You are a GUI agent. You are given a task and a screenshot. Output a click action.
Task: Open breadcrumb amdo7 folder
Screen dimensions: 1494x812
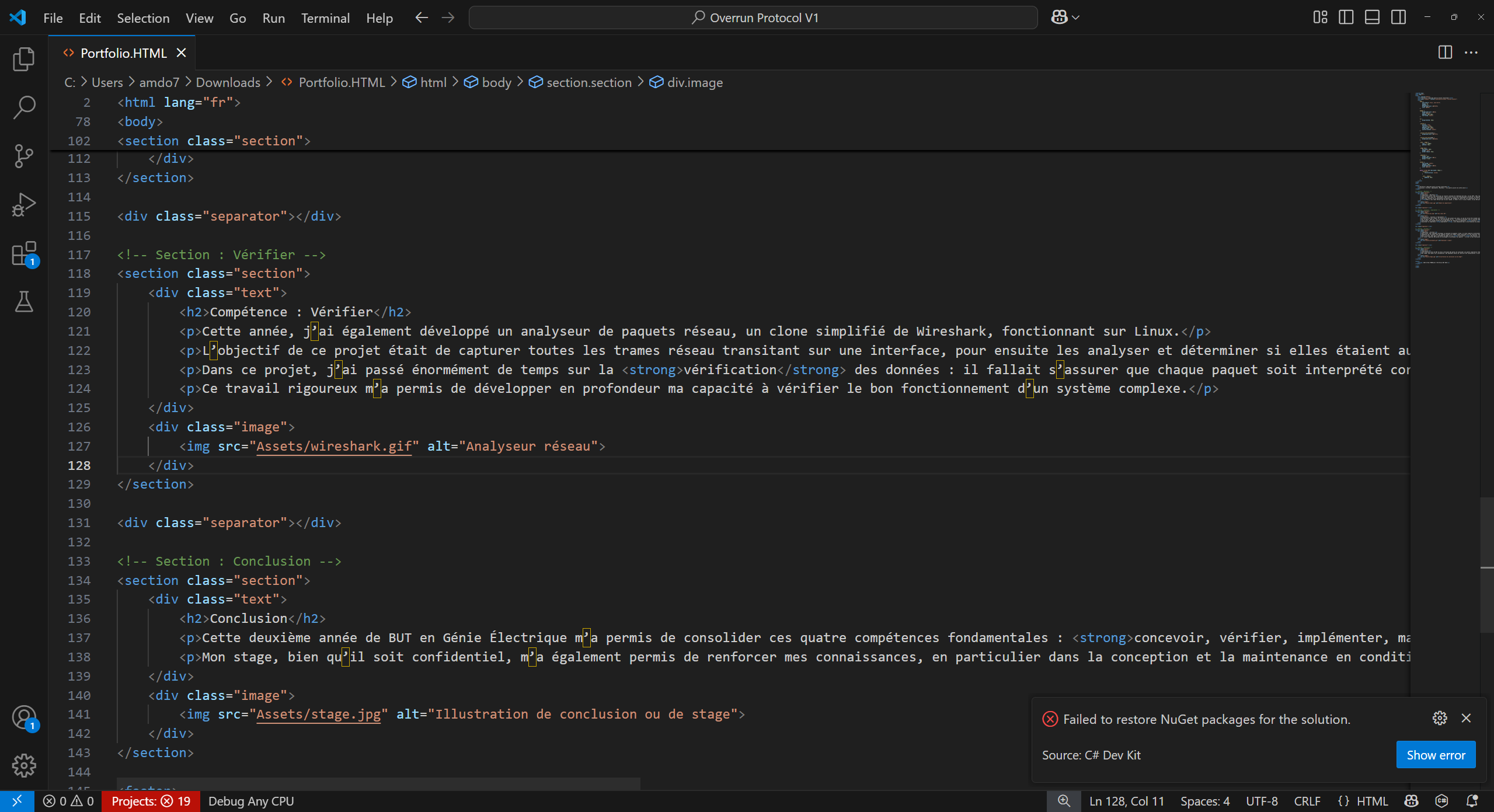pyautogui.click(x=159, y=82)
